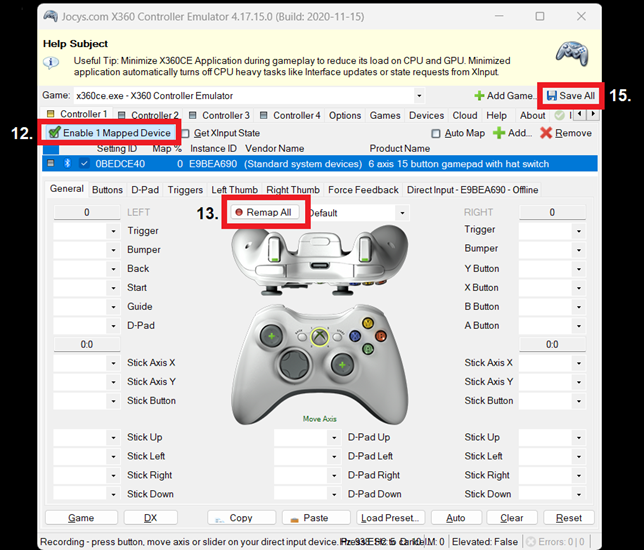The image size is (644, 550).
Task: Switch to the Force Feedback sub-tab
Action: coord(363,190)
